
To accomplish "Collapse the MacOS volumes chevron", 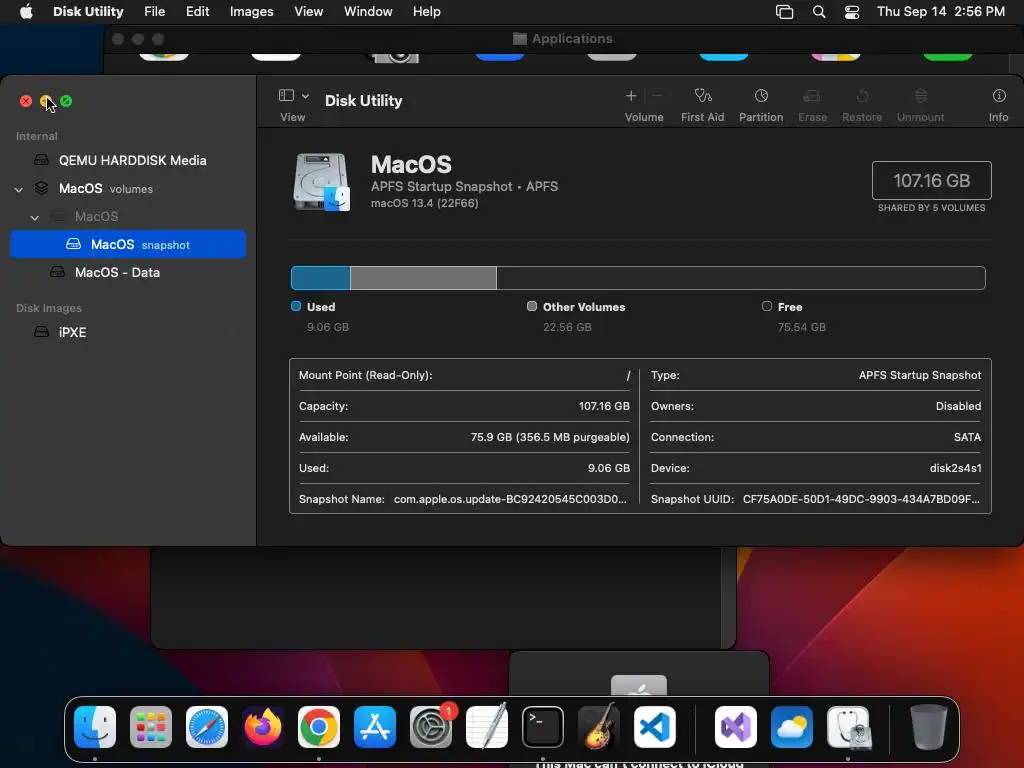I will [19, 189].
